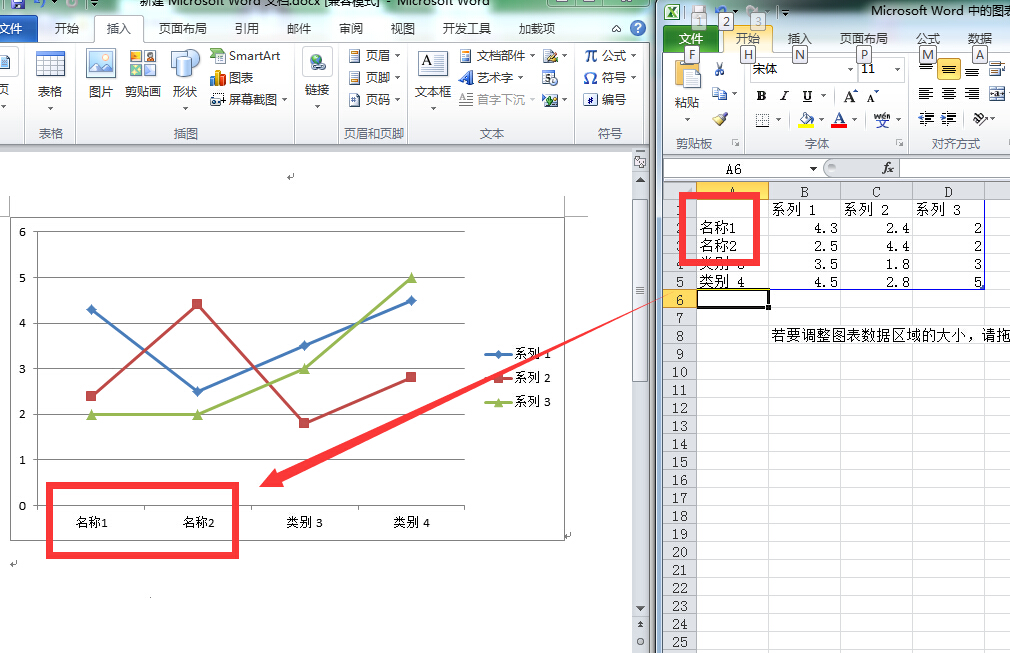The image size is (1010, 653).
Task: Open Excel font size 11 dropdown
Action: (x=897, y=69)
